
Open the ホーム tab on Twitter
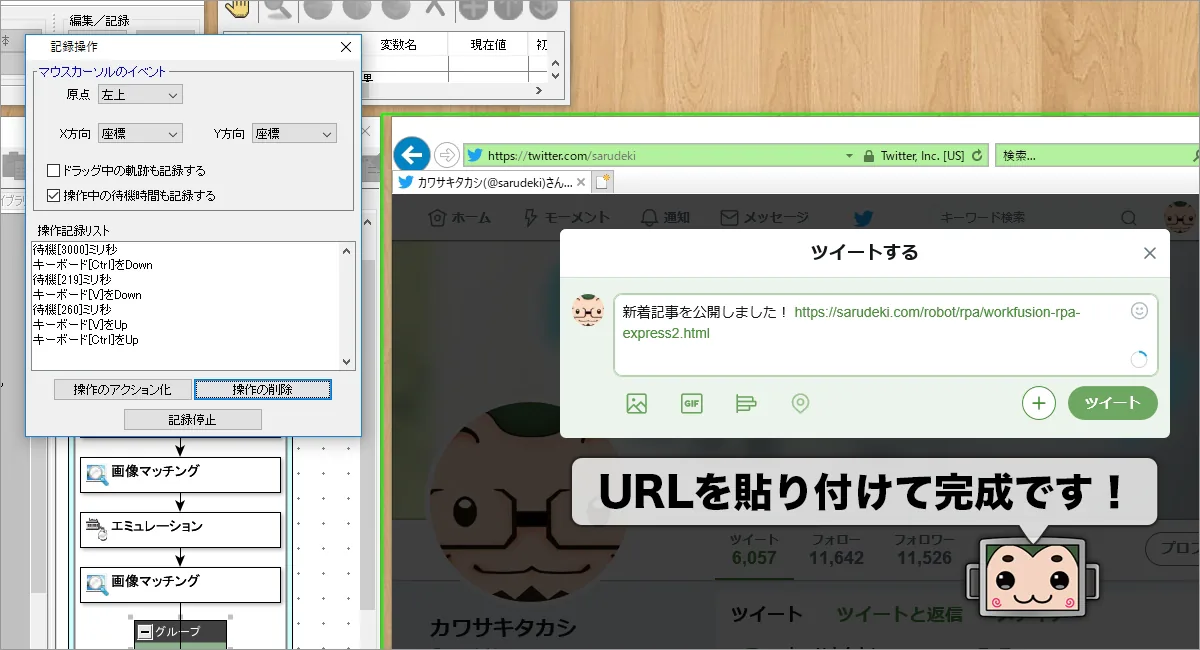point(459,218)
